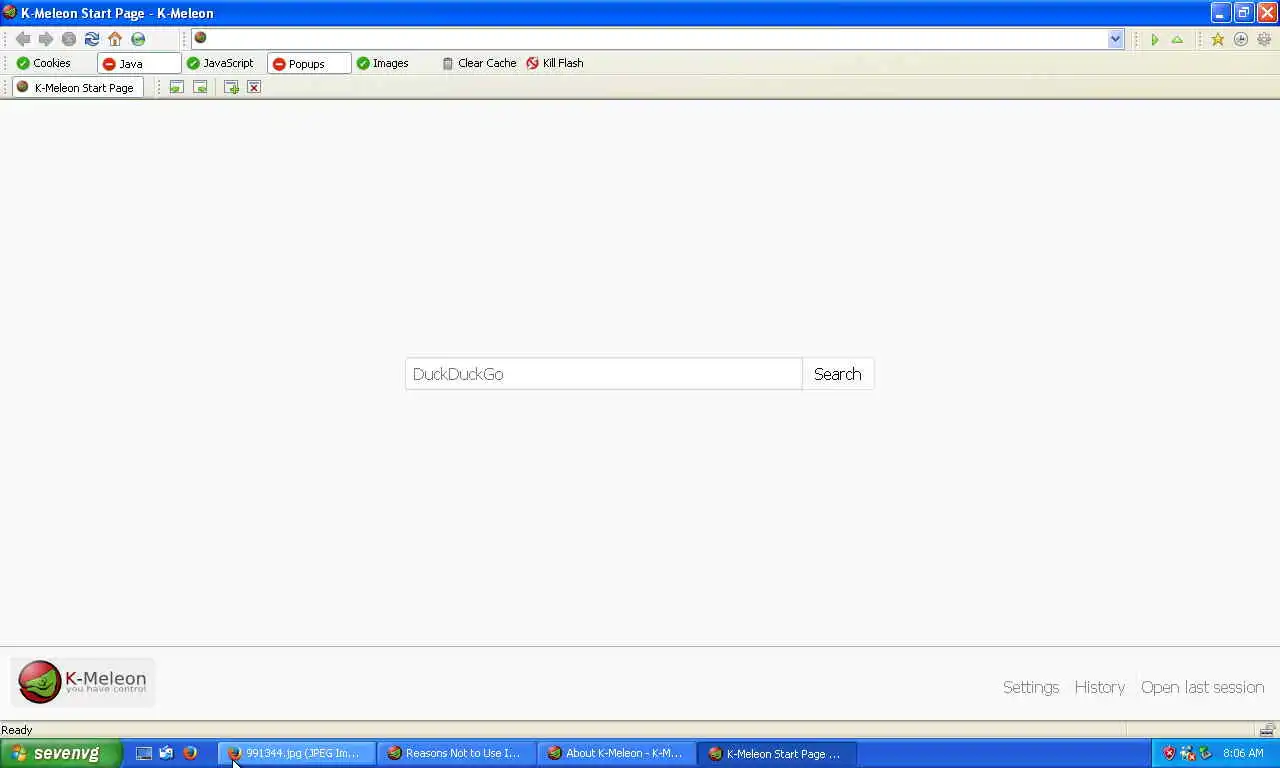This screenshot has width=1280, height=768.
Task: Click into the DuckDuckGo search field
Action: [604, 374]
